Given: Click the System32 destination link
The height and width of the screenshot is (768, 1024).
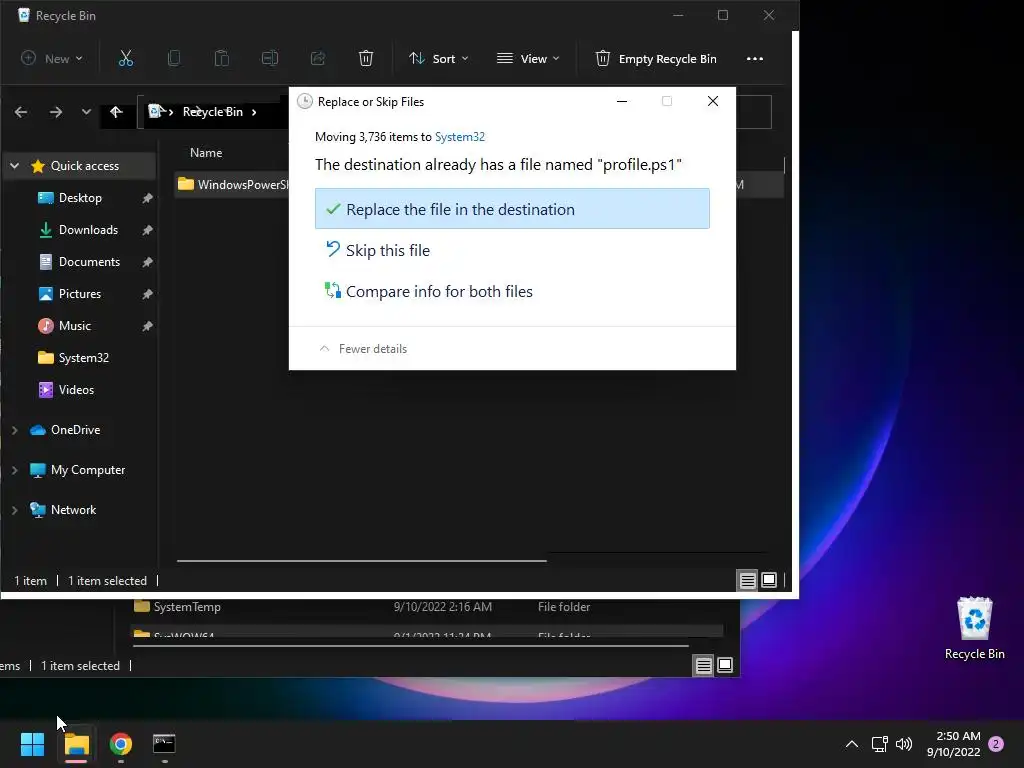Looking at the screenshot, I should (460, 137).
